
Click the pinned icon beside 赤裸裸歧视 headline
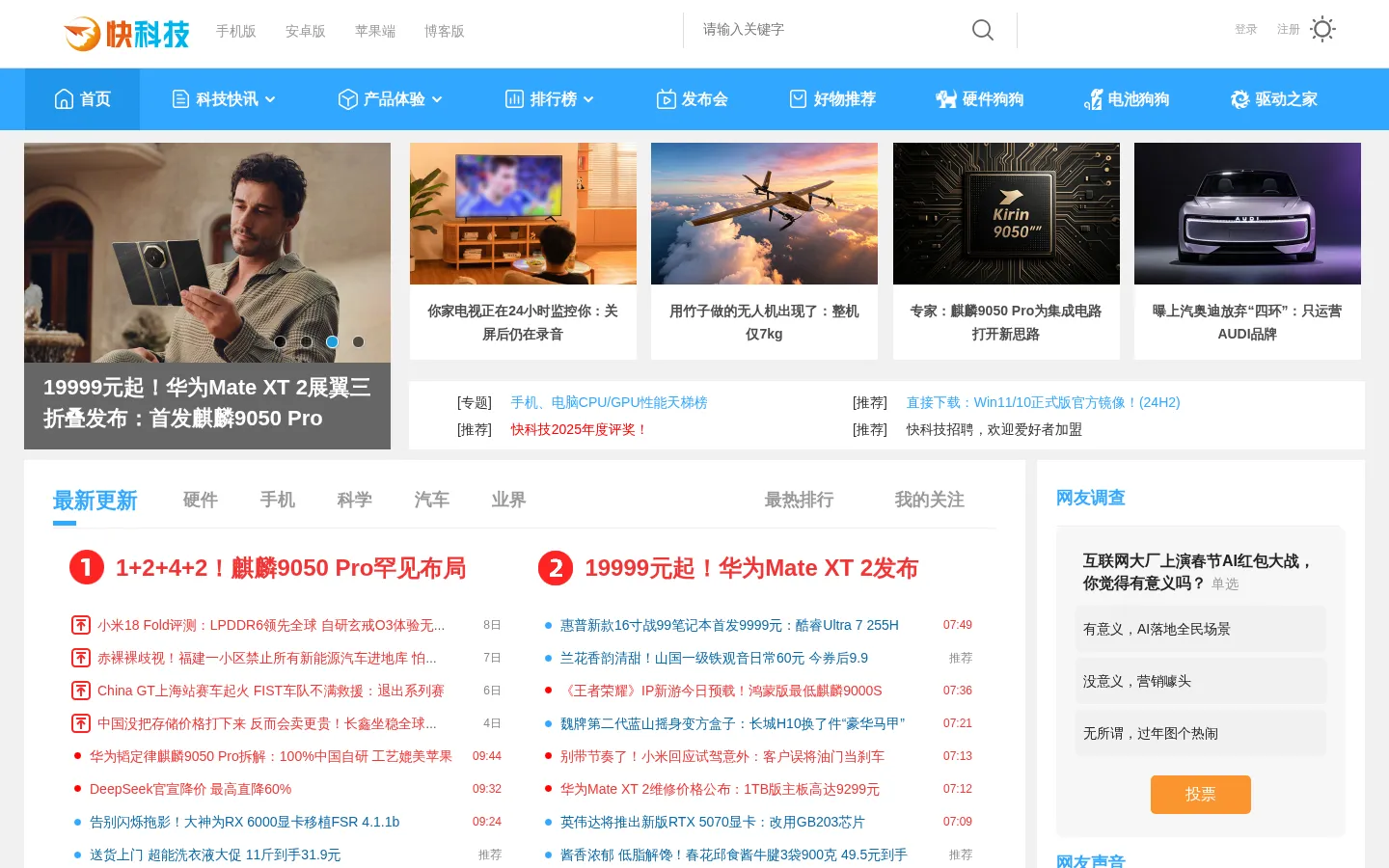click(x=81, y=658)
